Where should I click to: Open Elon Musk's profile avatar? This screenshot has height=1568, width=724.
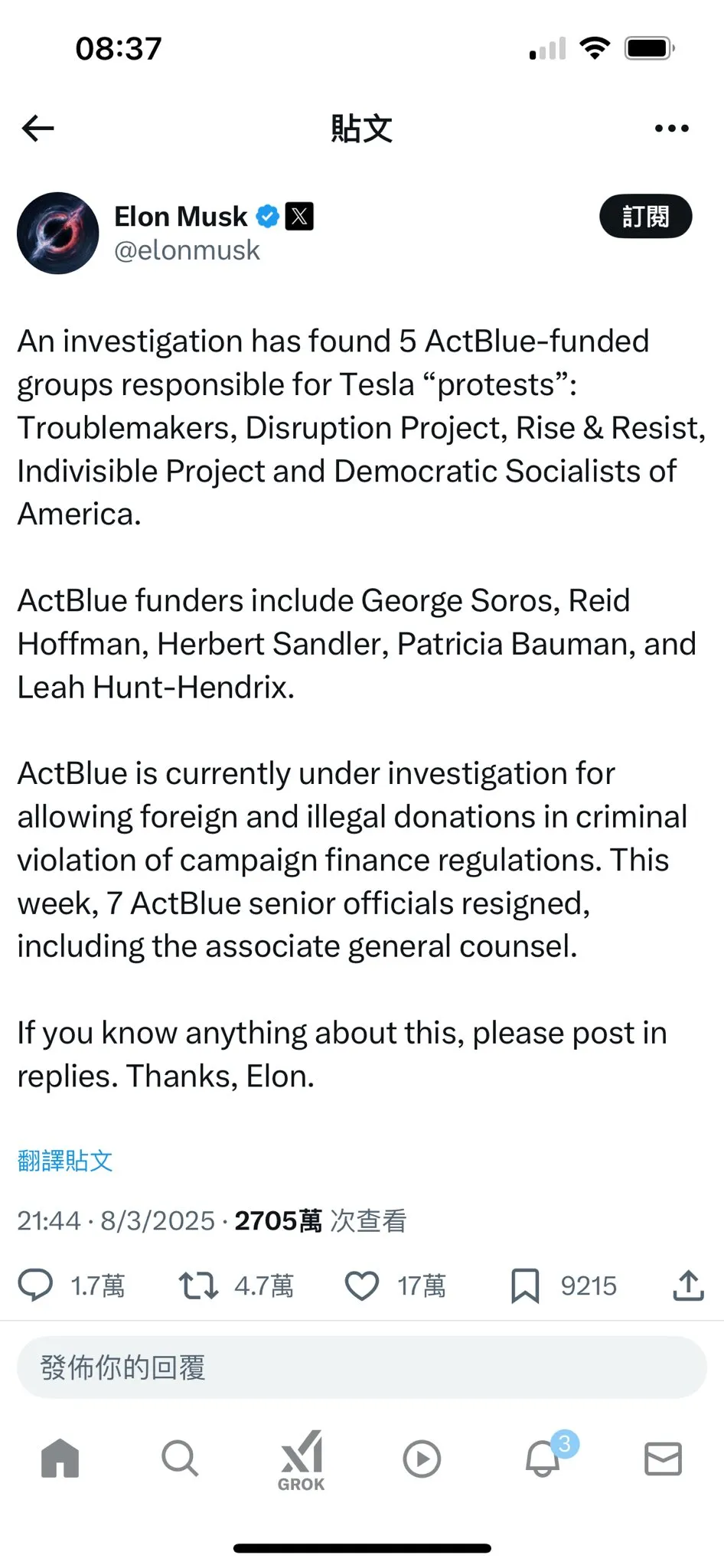coord(58,233)
